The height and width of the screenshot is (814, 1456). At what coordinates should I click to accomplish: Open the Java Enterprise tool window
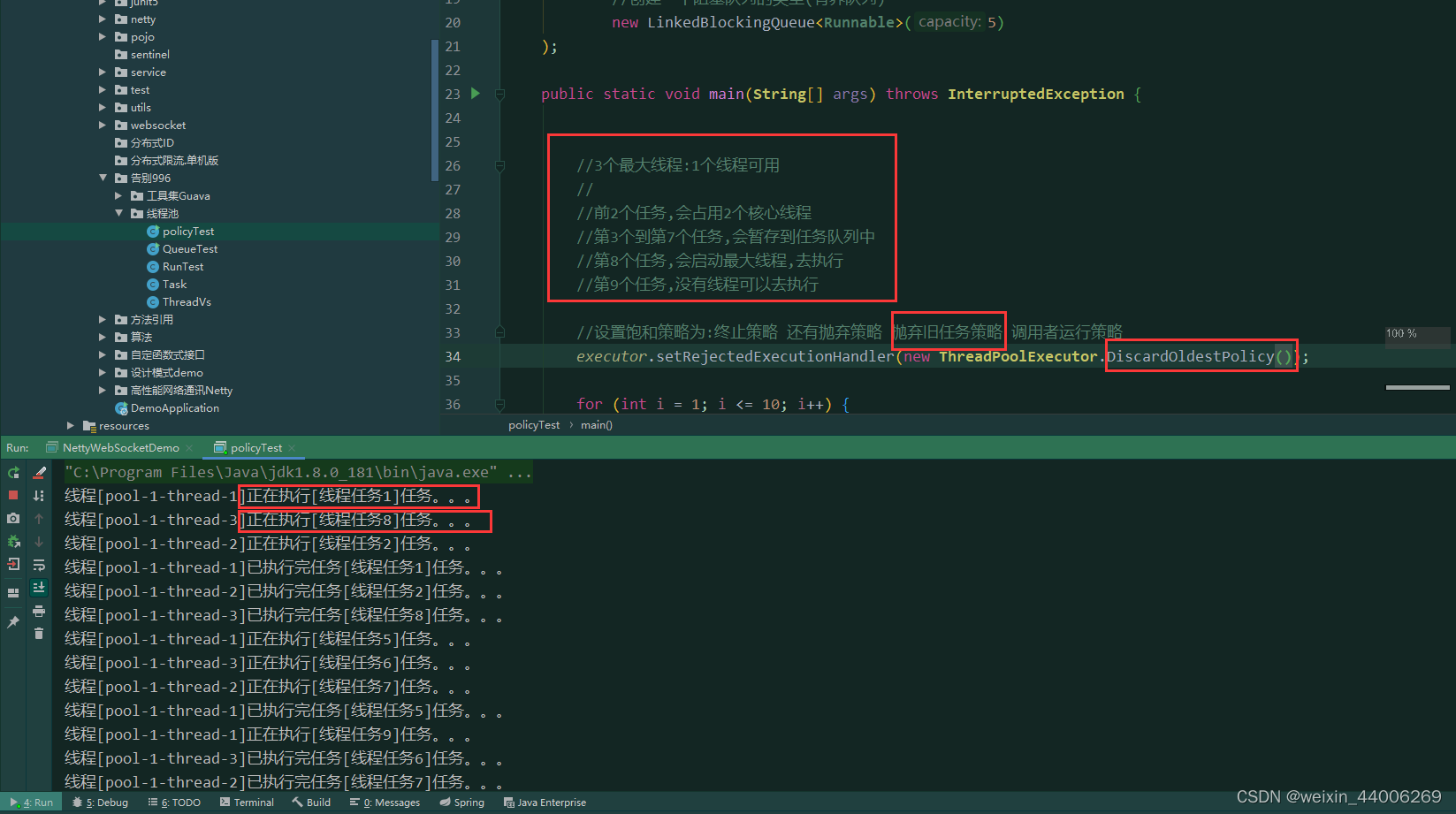click(545, 803)
